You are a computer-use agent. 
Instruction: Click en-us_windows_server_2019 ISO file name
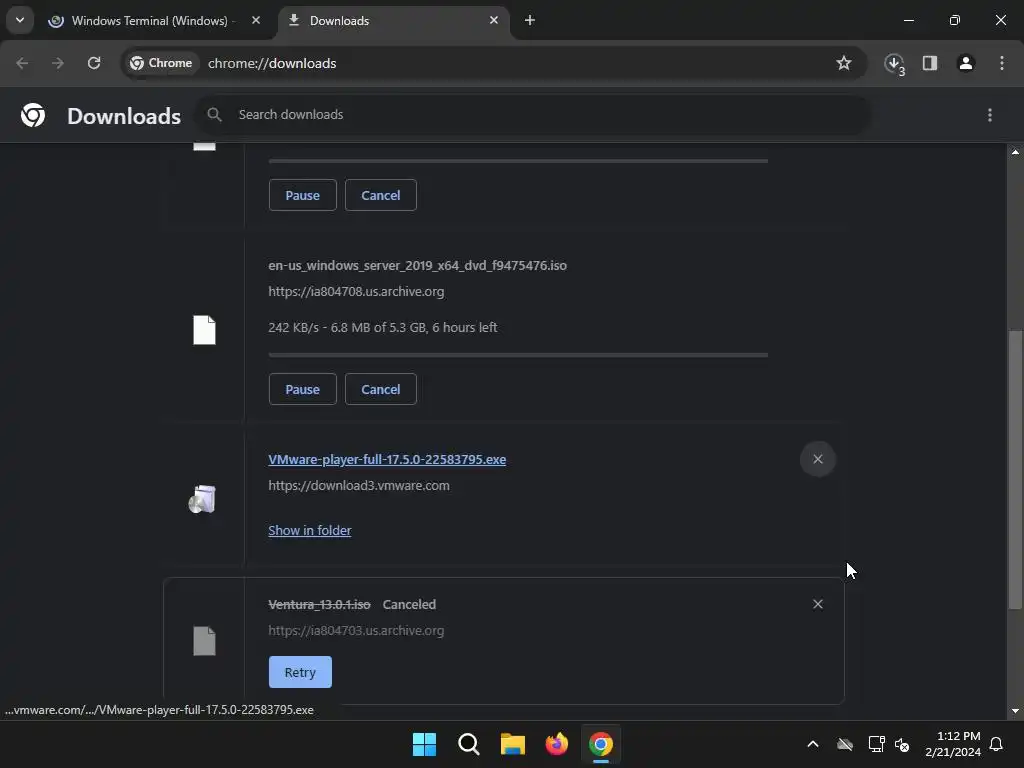[417, 265]
